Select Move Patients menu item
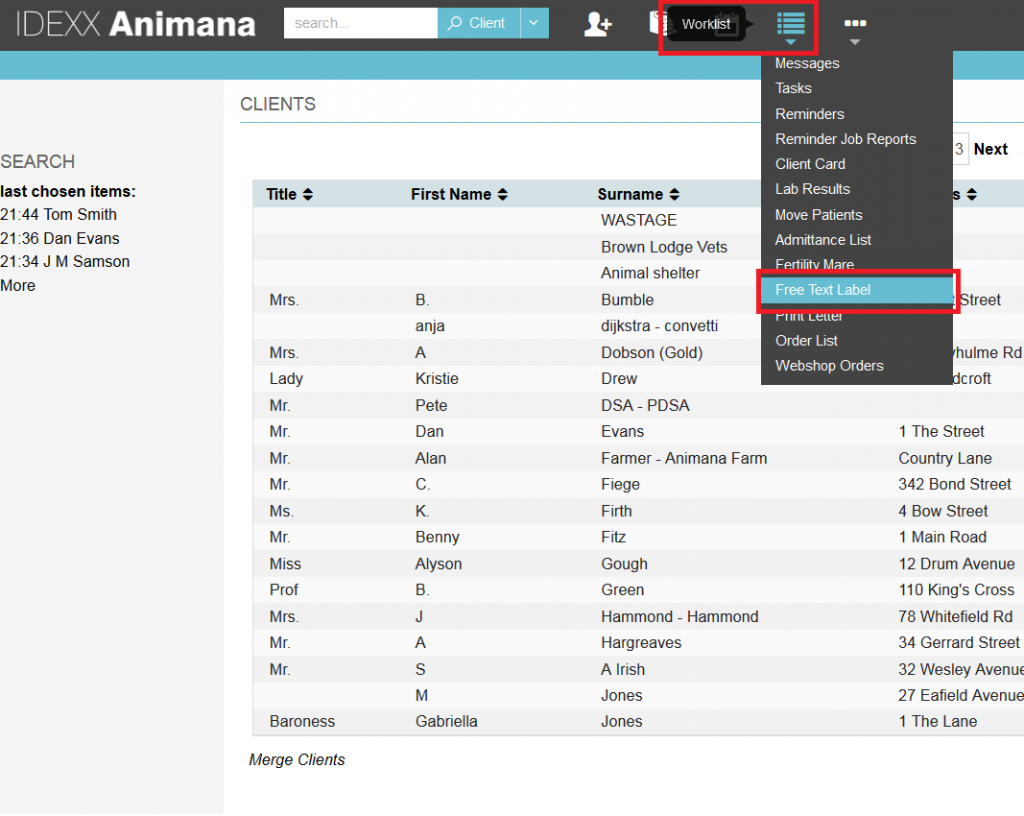 [x=818, y=215]
